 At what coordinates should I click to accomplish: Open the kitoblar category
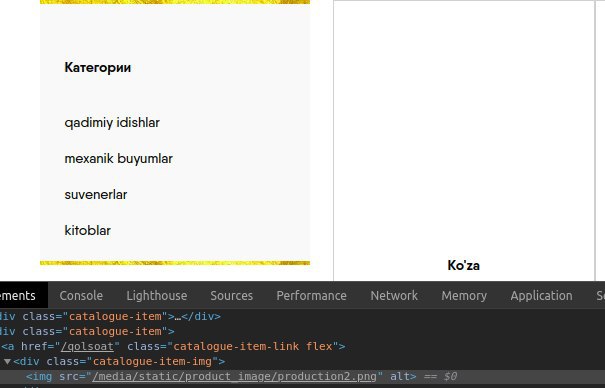pyautogui.click(x=88, y=230)
